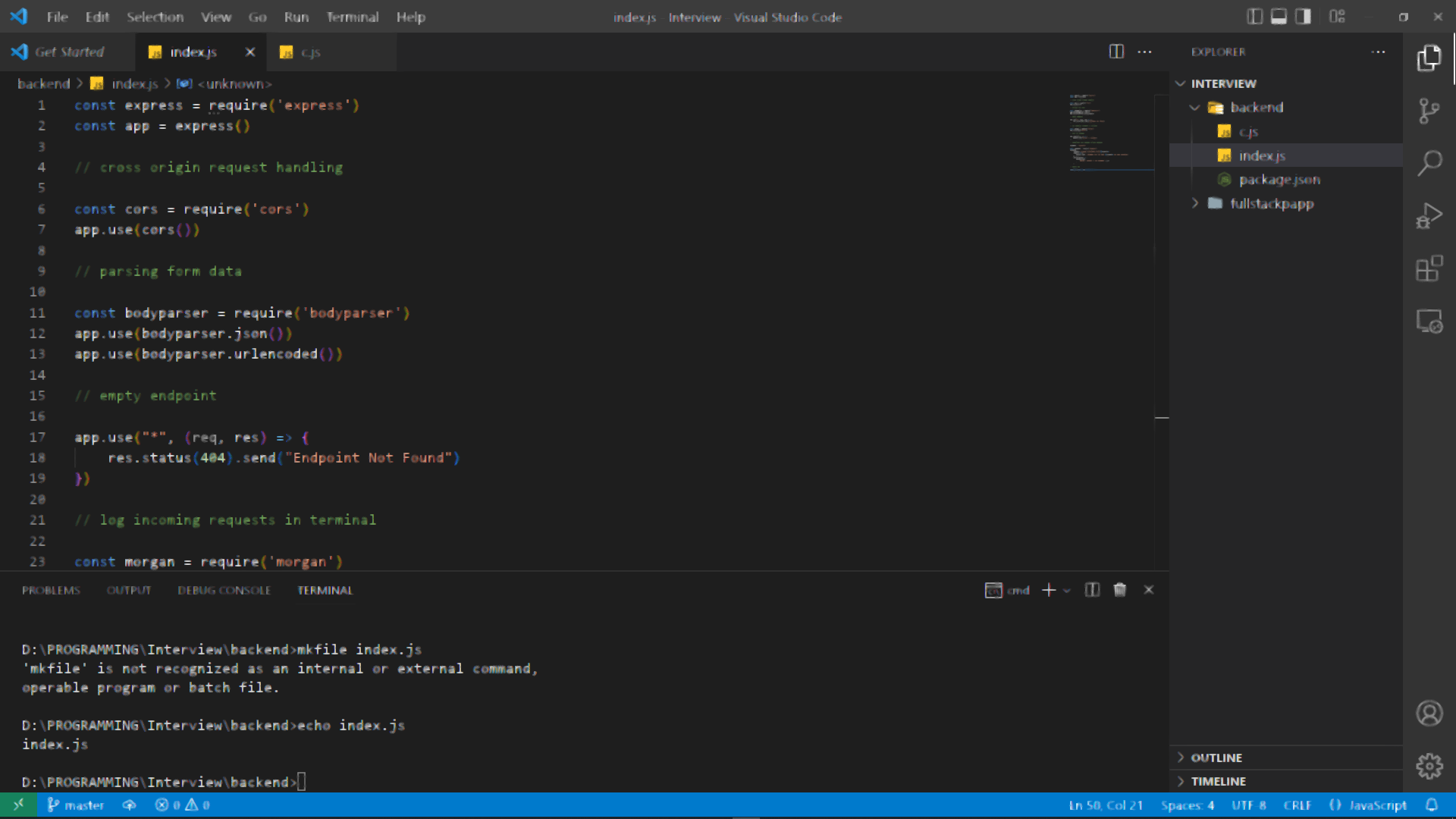Expand the TIMELINE section
The height and width of the screenshot is (819, 1456).
coord(1286,781)
